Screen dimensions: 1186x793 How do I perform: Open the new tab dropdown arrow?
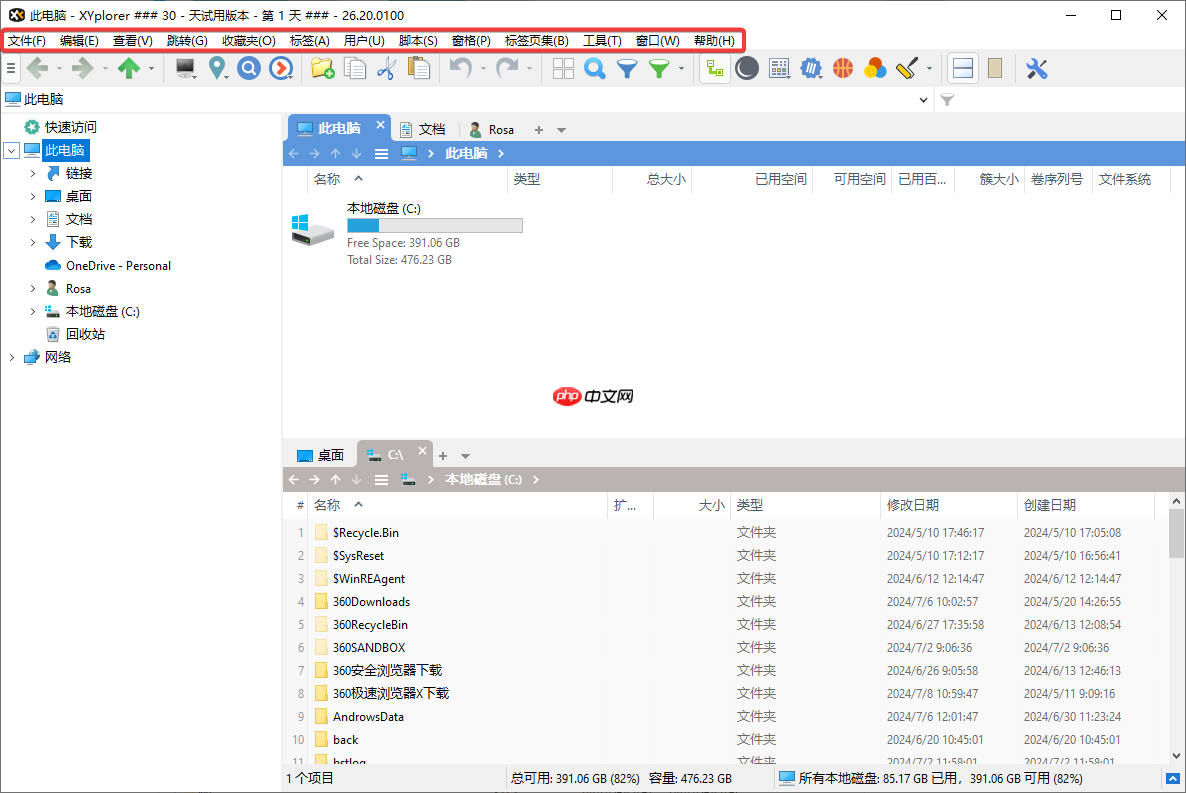point(561,129)
